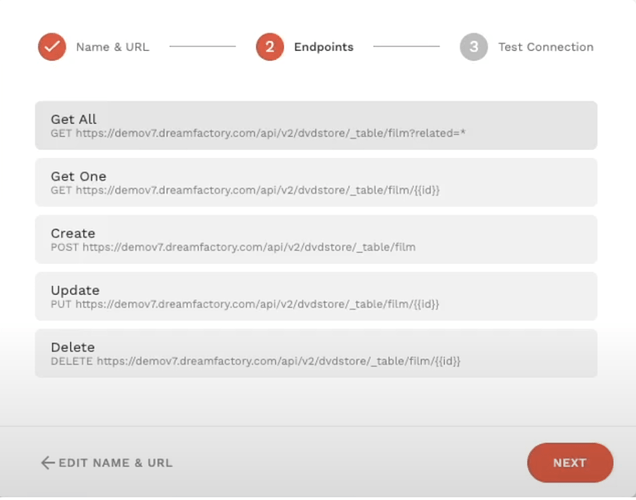Go to the Name & URL step label

[113, 47]
